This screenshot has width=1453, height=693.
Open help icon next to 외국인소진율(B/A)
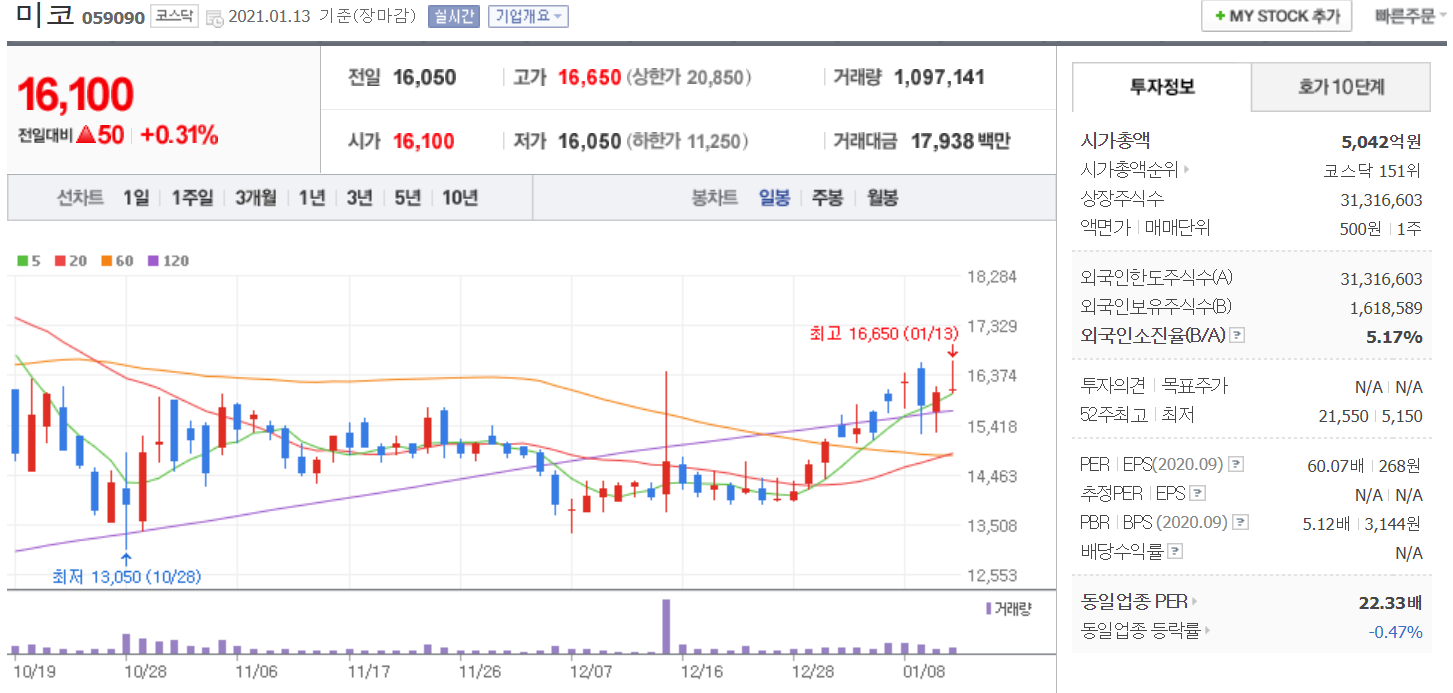click(1237, 336)
